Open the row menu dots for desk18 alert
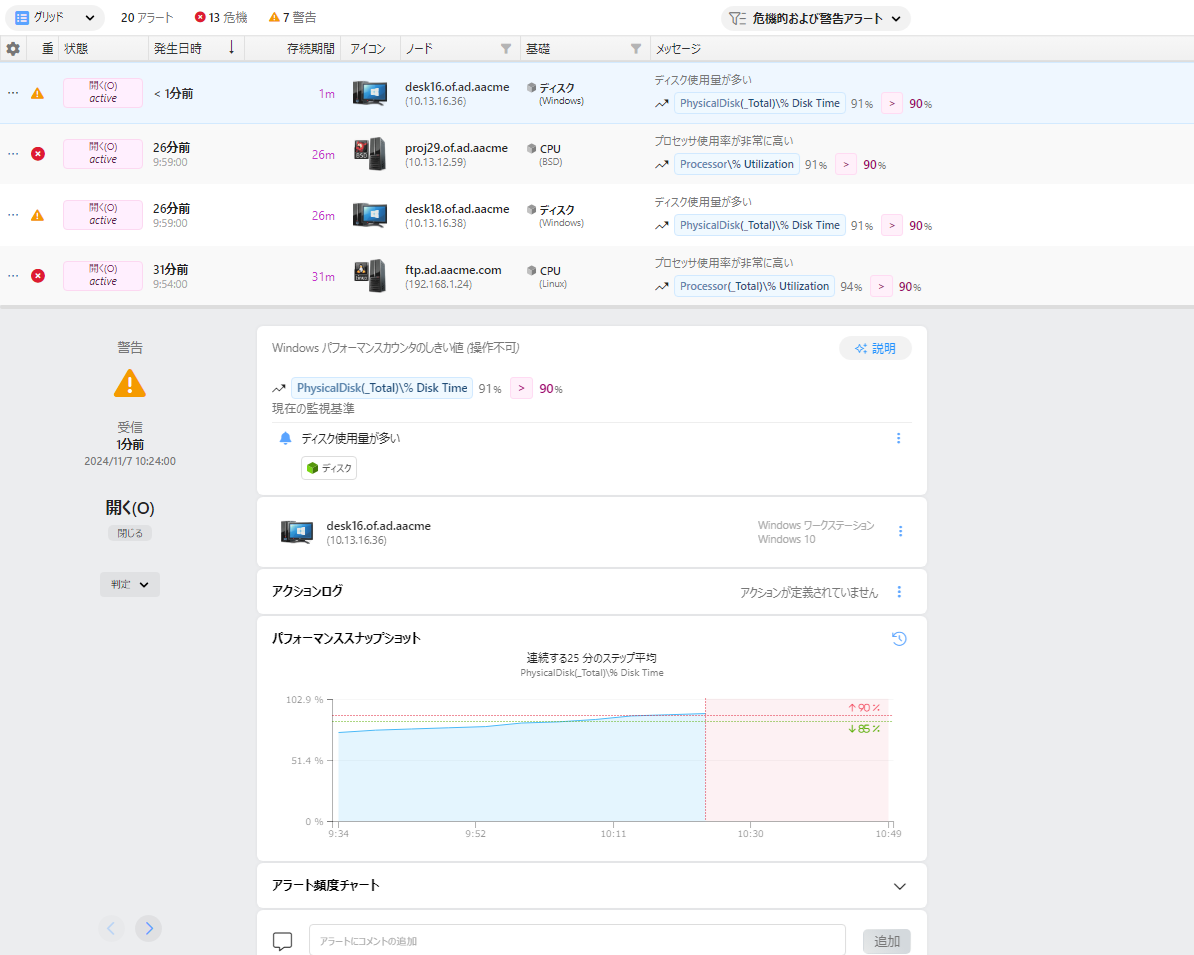 [13, 215]
